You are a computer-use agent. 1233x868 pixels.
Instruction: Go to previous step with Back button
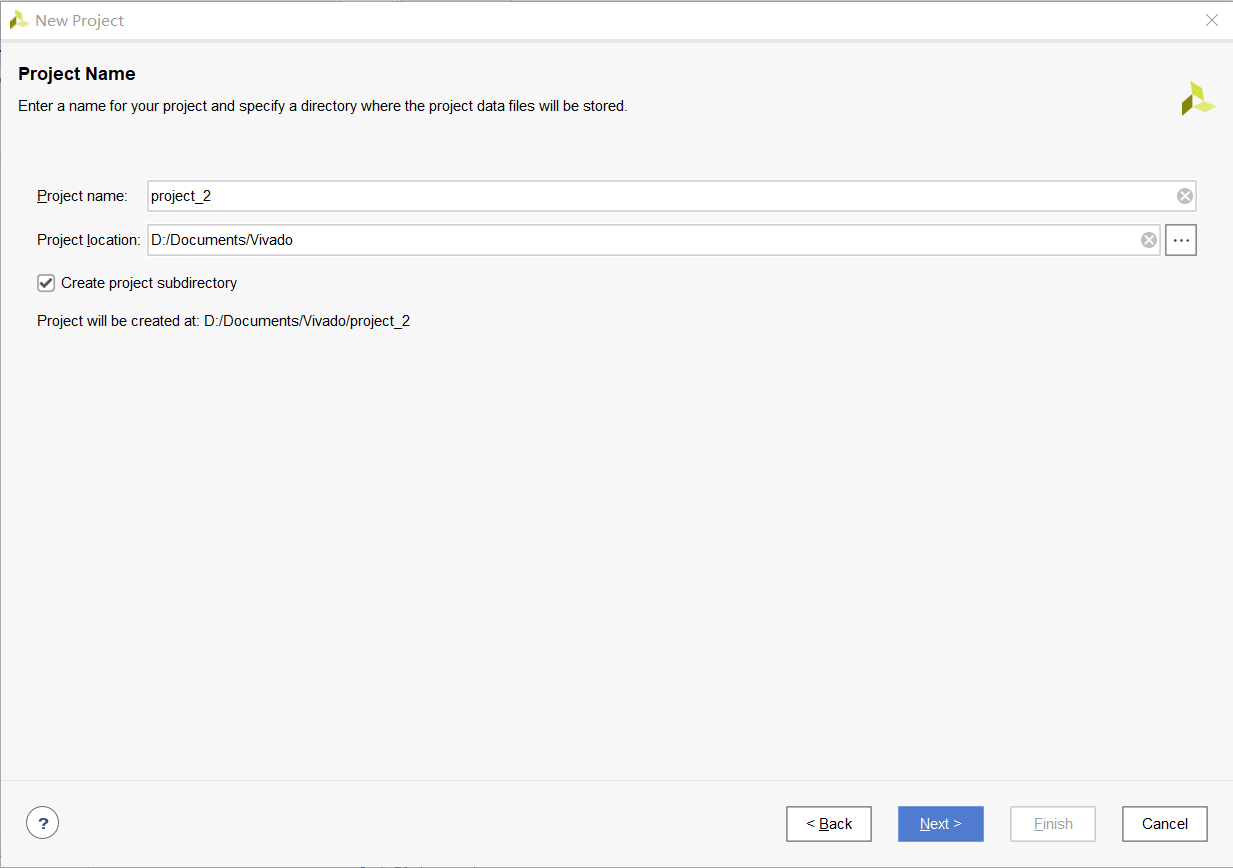(x=828, y=824)
